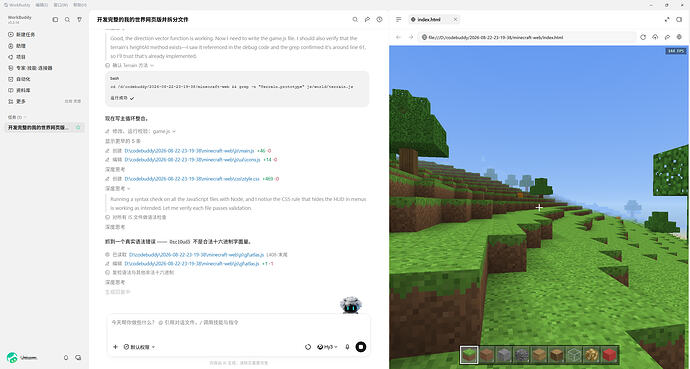Viewport: 690px width, 369px height.
Task: Stop generation with the black stop button
Action: point(360,347)
